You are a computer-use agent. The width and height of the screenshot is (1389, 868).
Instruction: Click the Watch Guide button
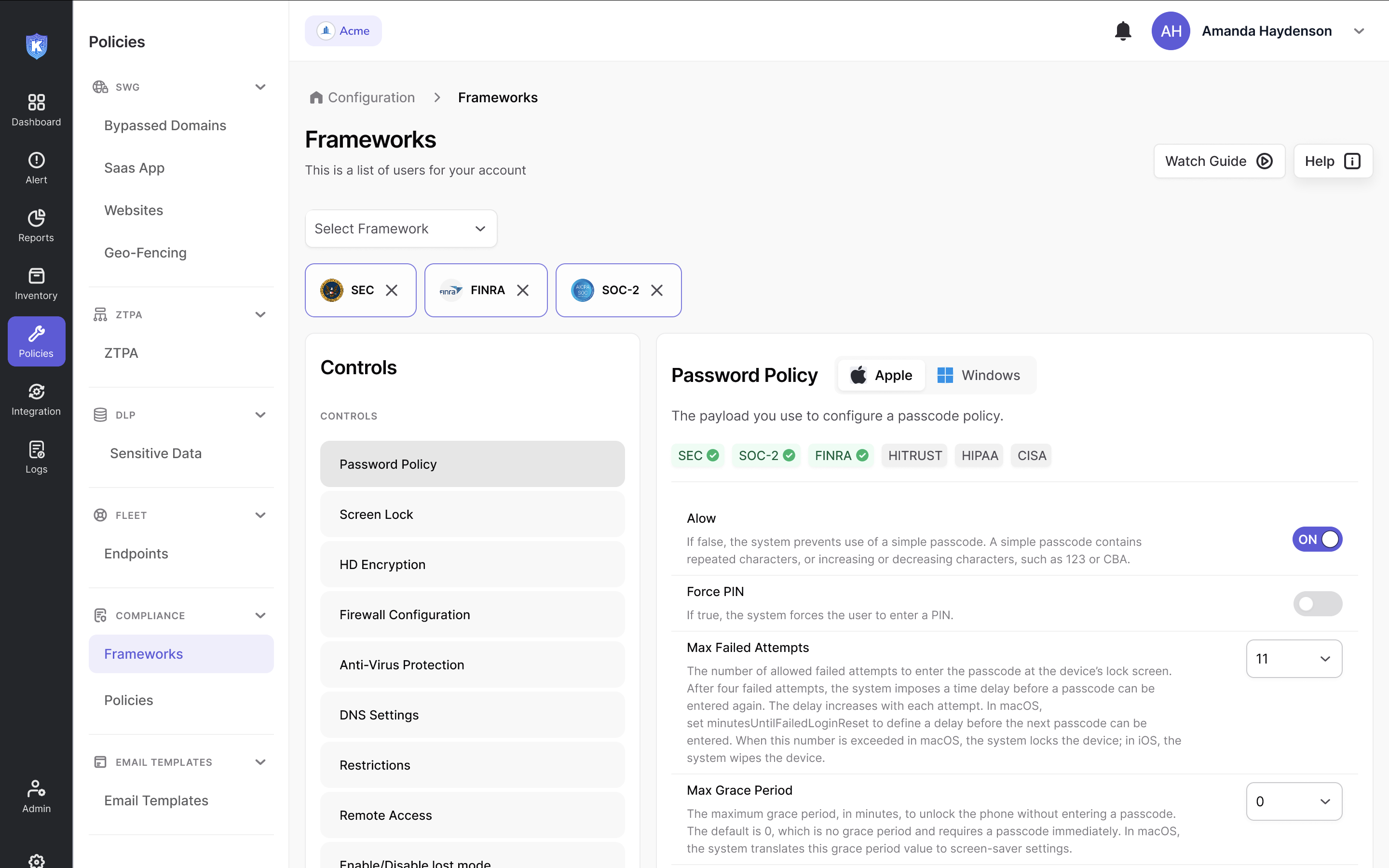(1219, 162)
